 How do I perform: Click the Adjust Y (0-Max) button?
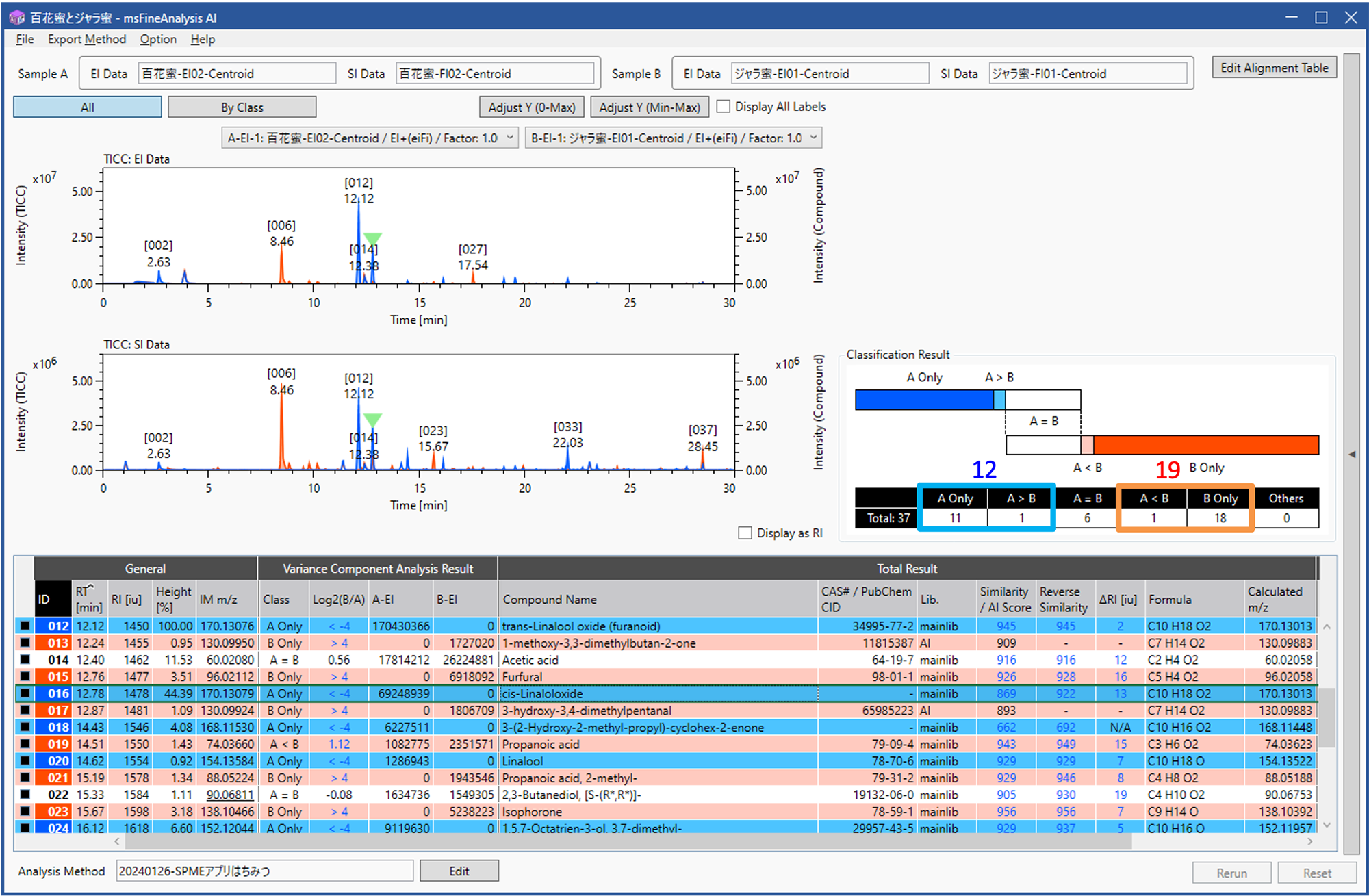[532, 107]
